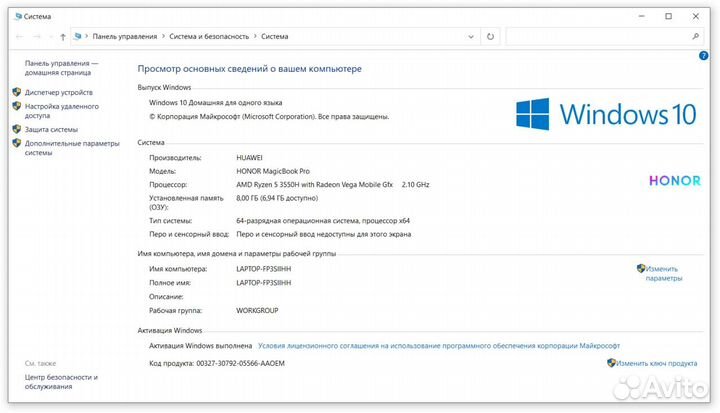Click the Windows 10 logo

[606, 114]
